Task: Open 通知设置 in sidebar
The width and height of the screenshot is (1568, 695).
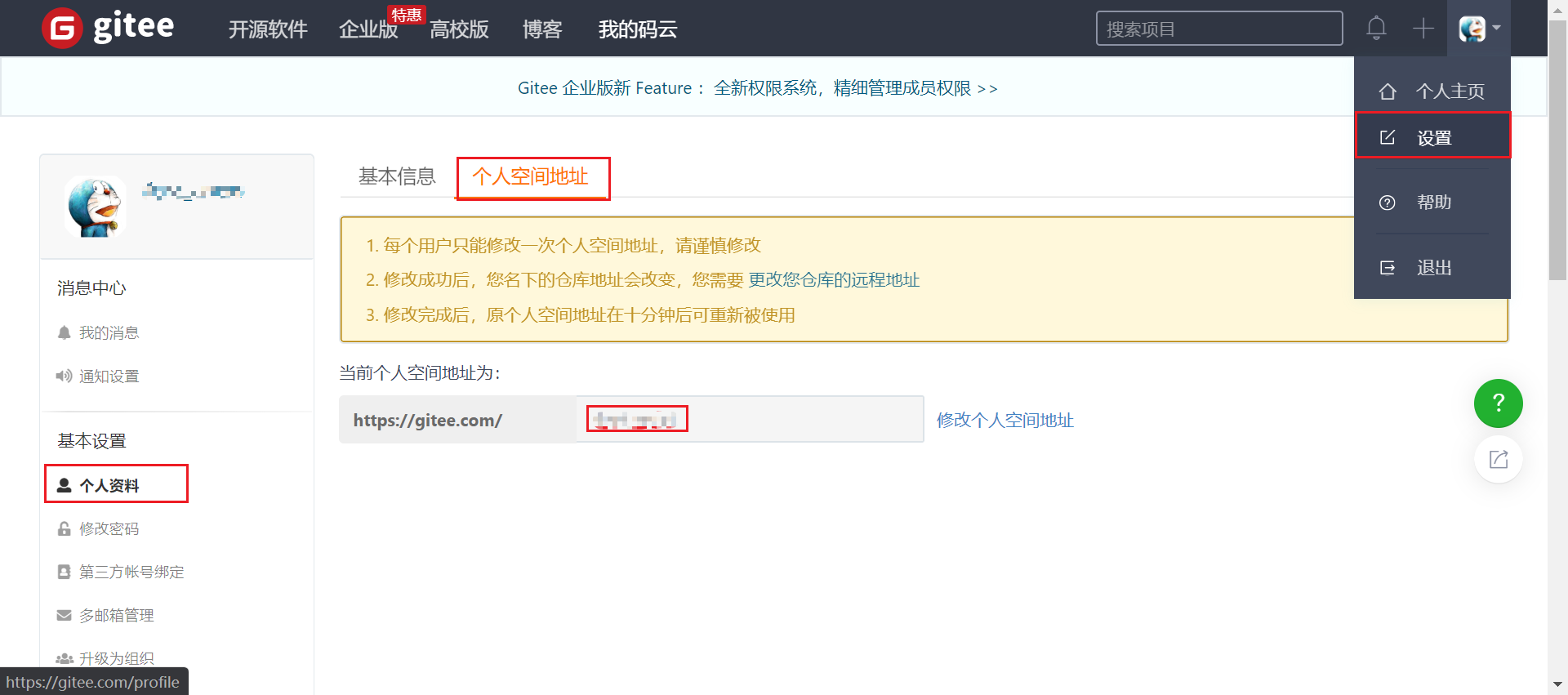Action: (109, 376)
